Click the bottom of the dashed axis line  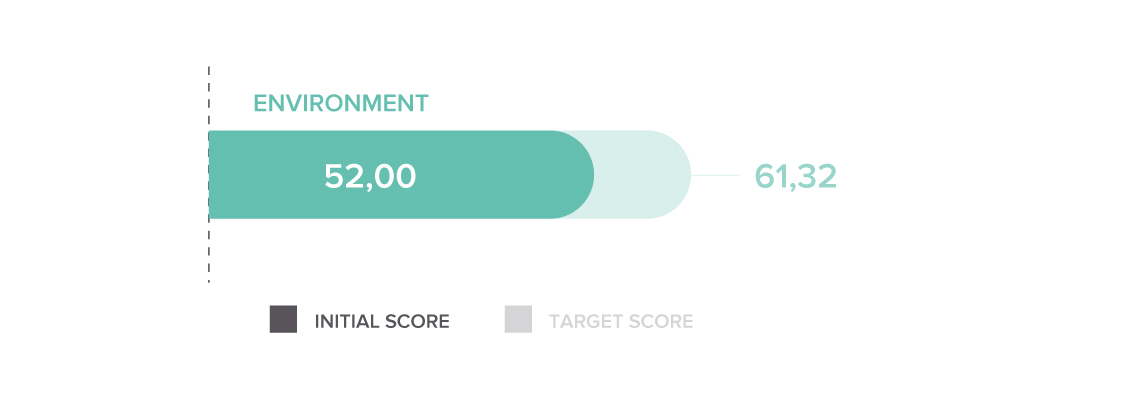point(209,278)
